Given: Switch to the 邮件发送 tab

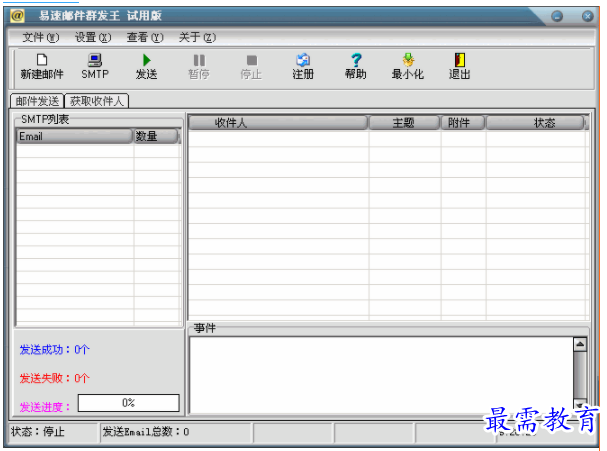Looking at the screenshot, I should (37, 101).
